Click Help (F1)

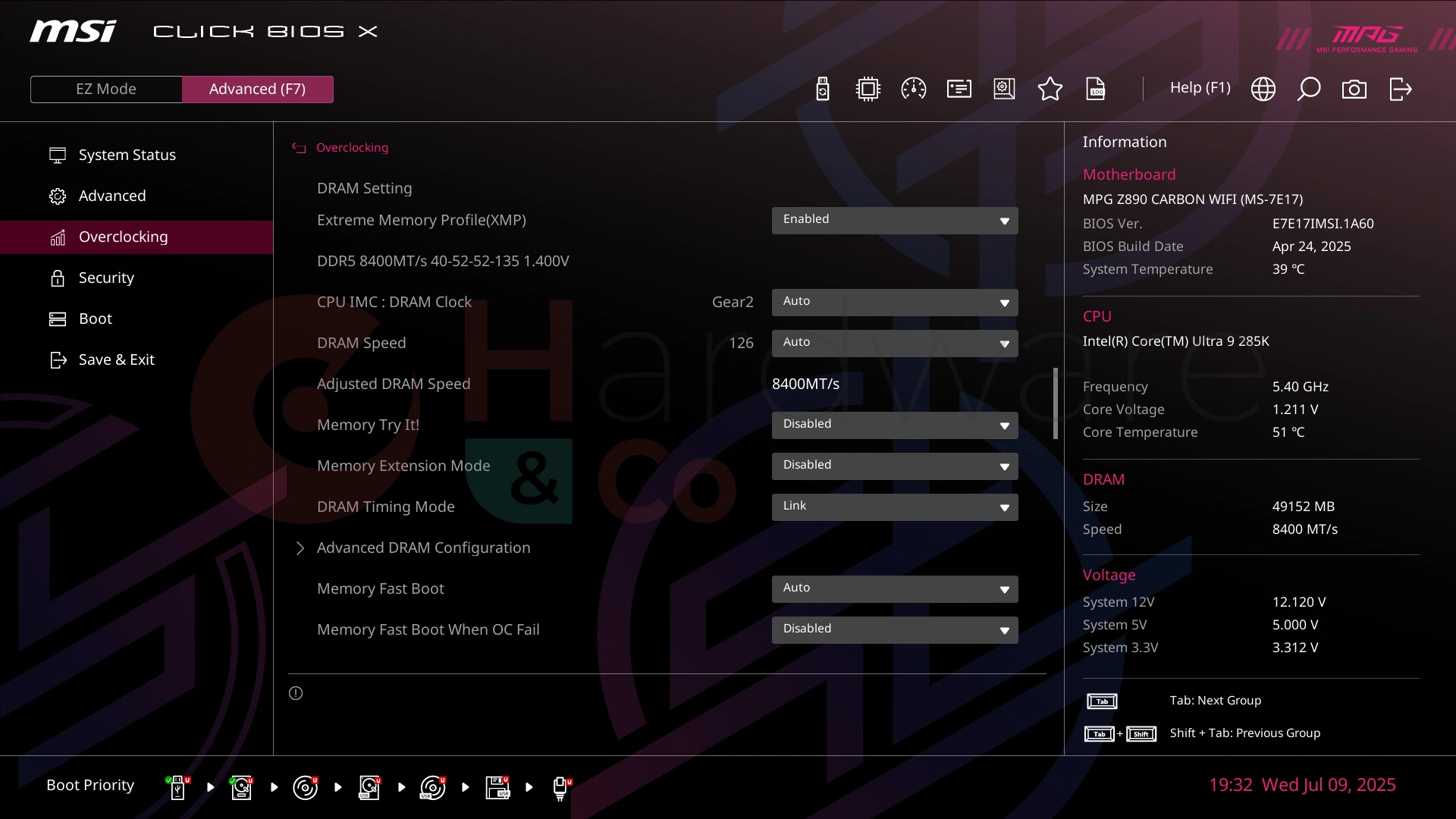(1200, 88)
